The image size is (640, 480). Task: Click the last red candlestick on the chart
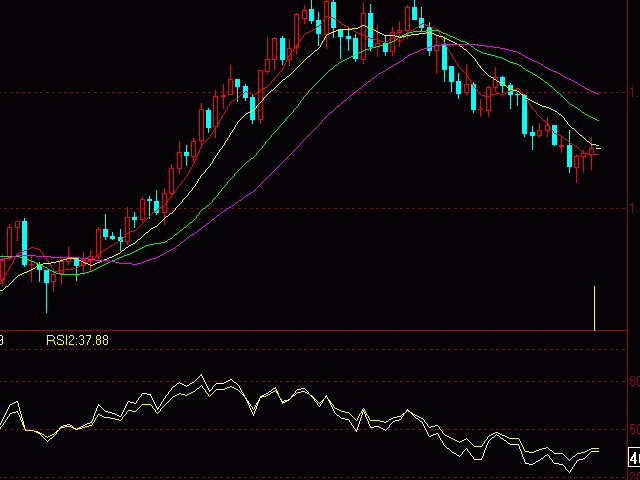[591, 153]
